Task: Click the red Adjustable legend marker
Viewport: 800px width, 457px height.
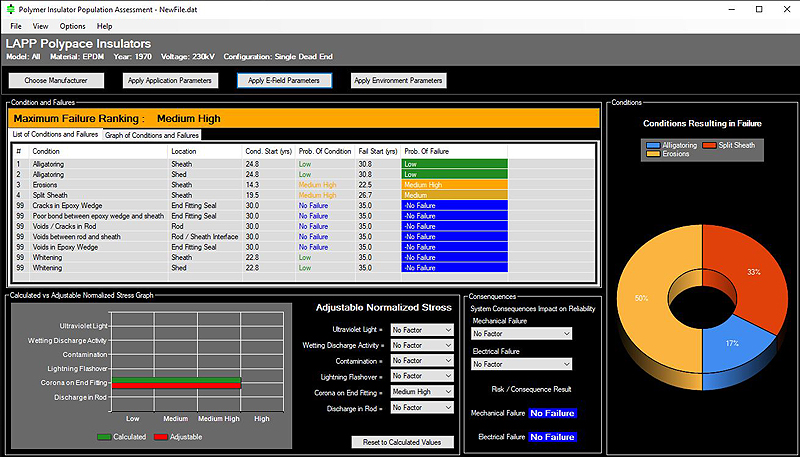Action: 162,436
